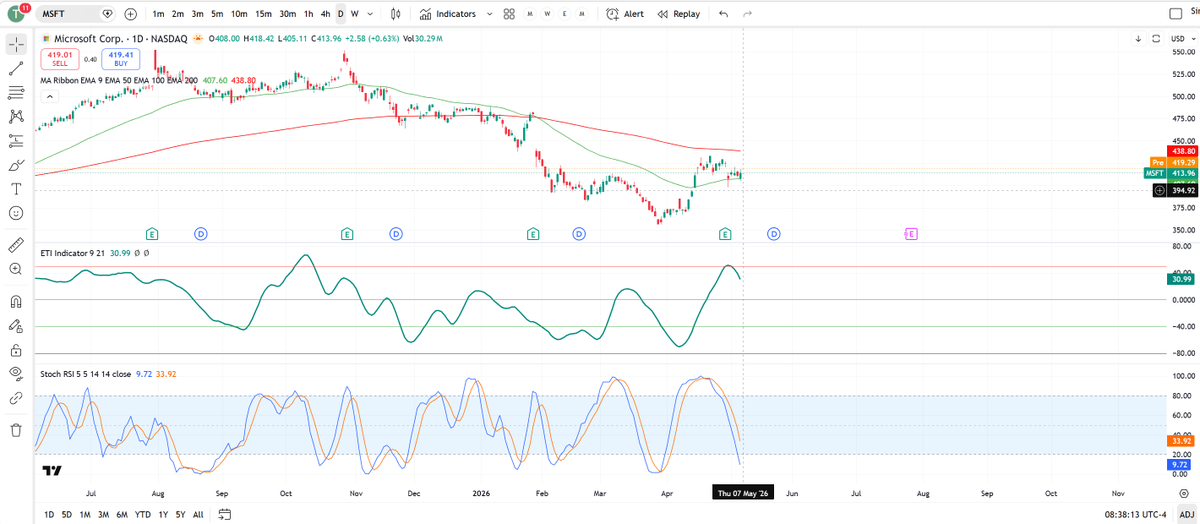Image resolution: width=1200 pixels, height=524 pixels.
Task: Select the trend line drawing tool
Action: pos(16,68)
